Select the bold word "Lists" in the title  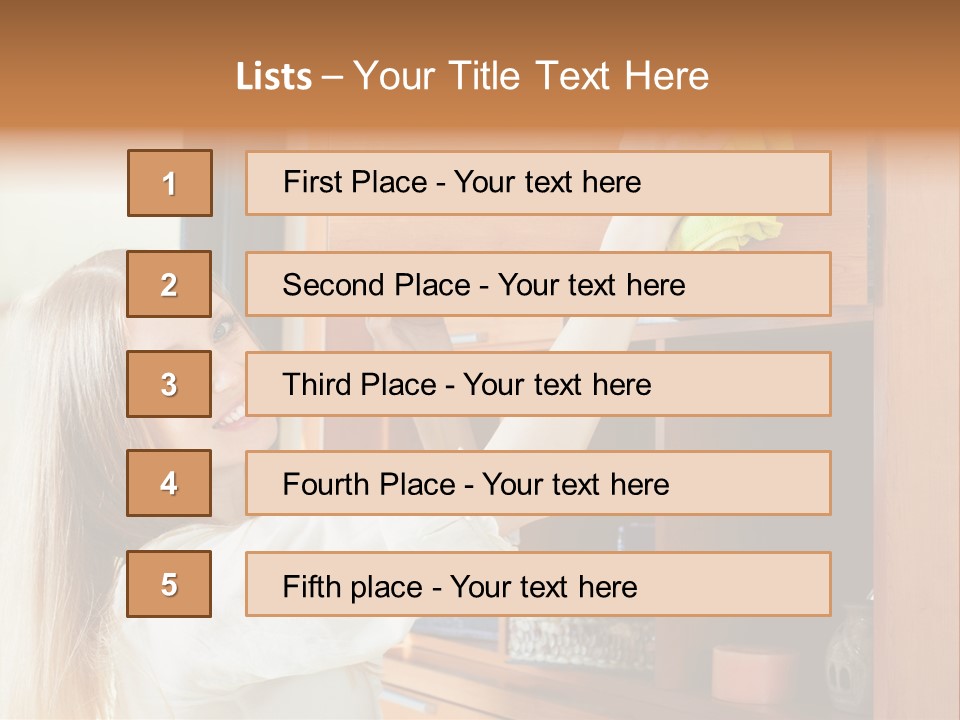coord(274,77)
